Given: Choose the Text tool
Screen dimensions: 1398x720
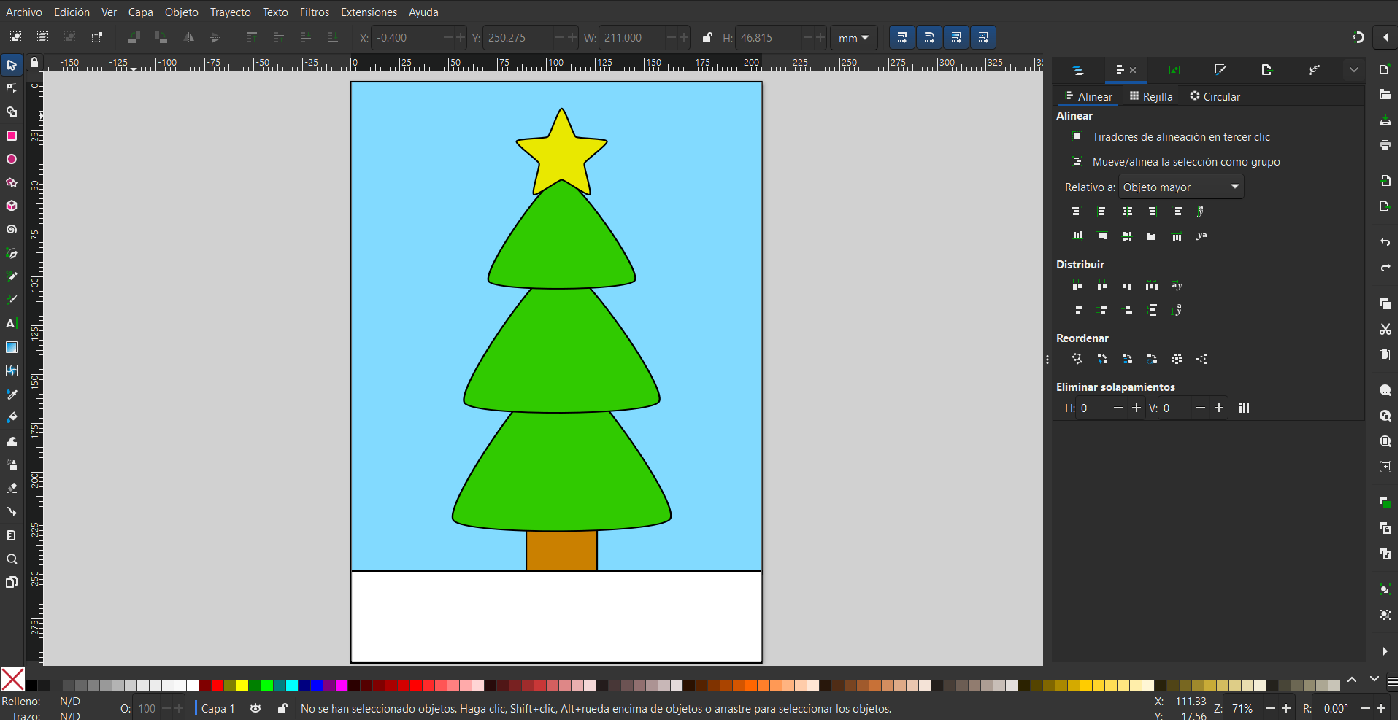Looking at the screenshot, I should coord(12,323).
